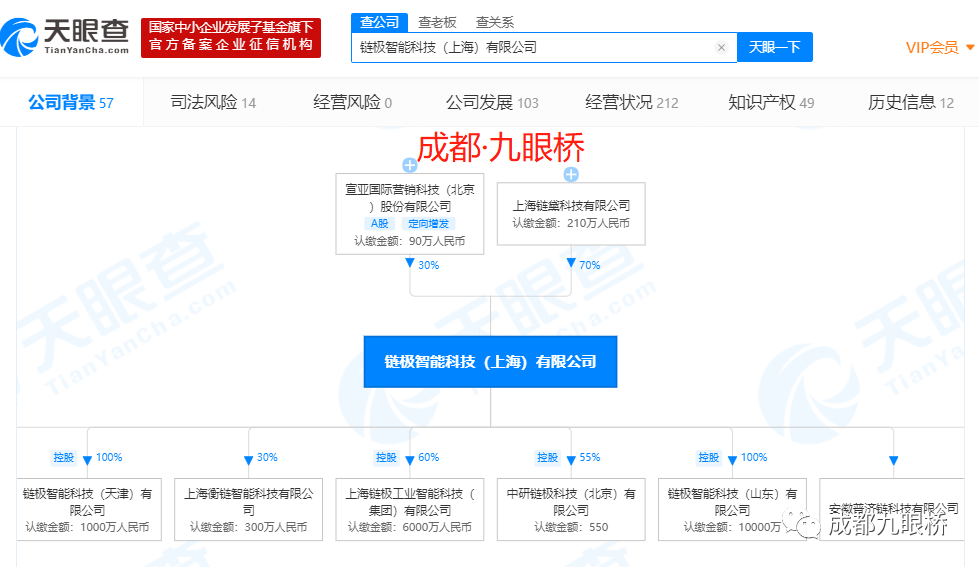The width and height of the screenshot is (979, 567).
Task: Switch to 查老板 search tab
Action: tap(437, 22)
